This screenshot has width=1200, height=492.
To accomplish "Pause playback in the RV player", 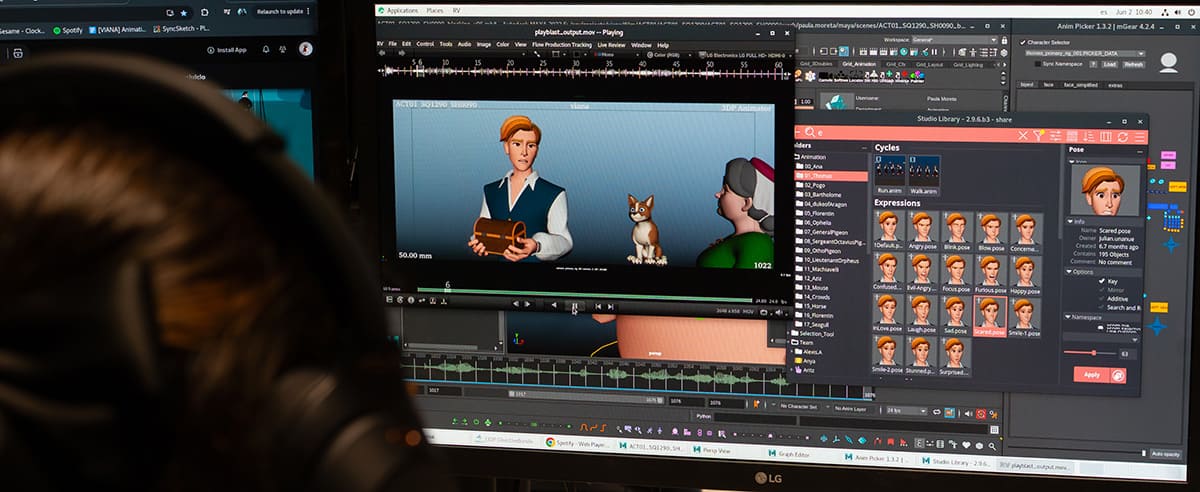I will (x=574, y=305).
